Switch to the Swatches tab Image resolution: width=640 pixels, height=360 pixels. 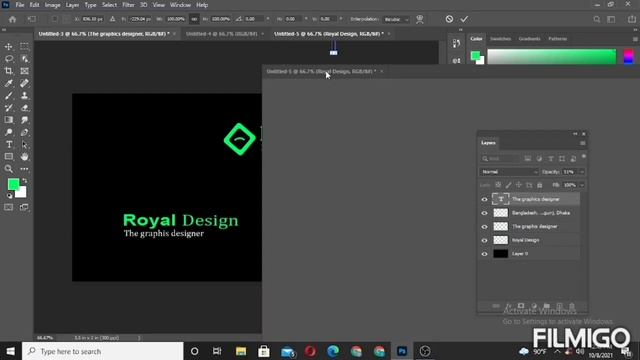[x=500, y=39]
